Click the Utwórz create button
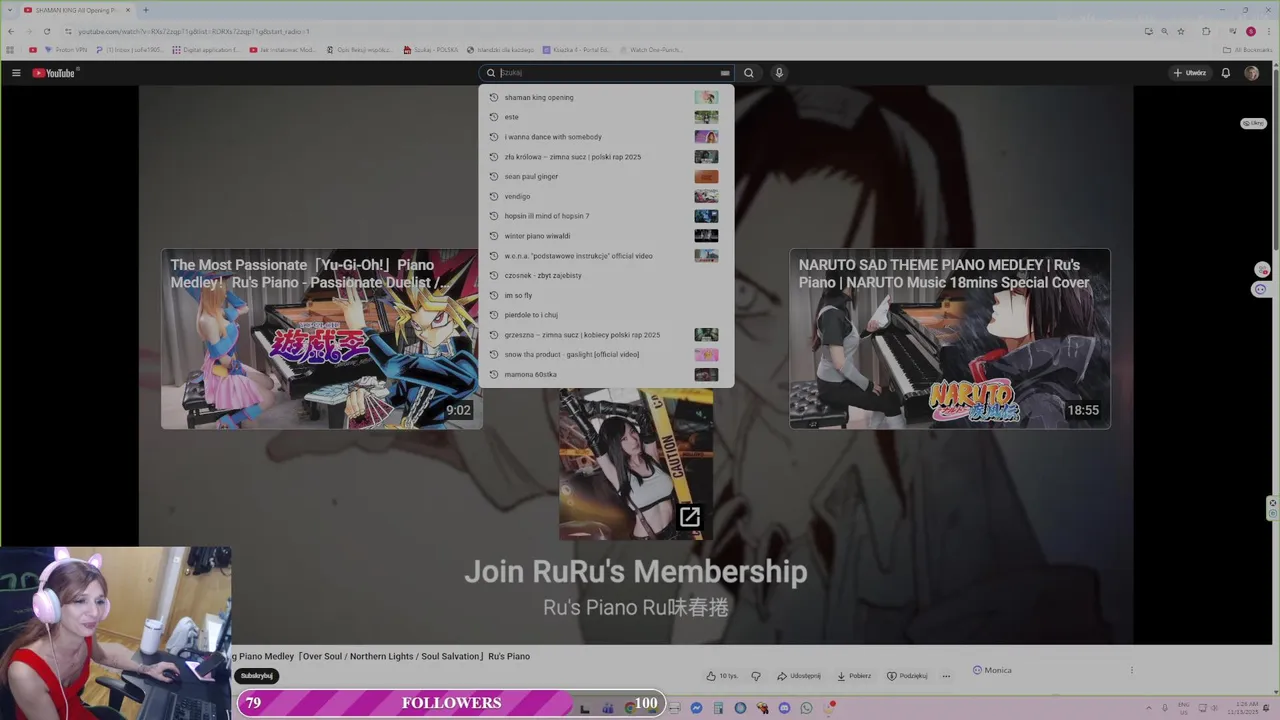 click(x=1190, y=73)
